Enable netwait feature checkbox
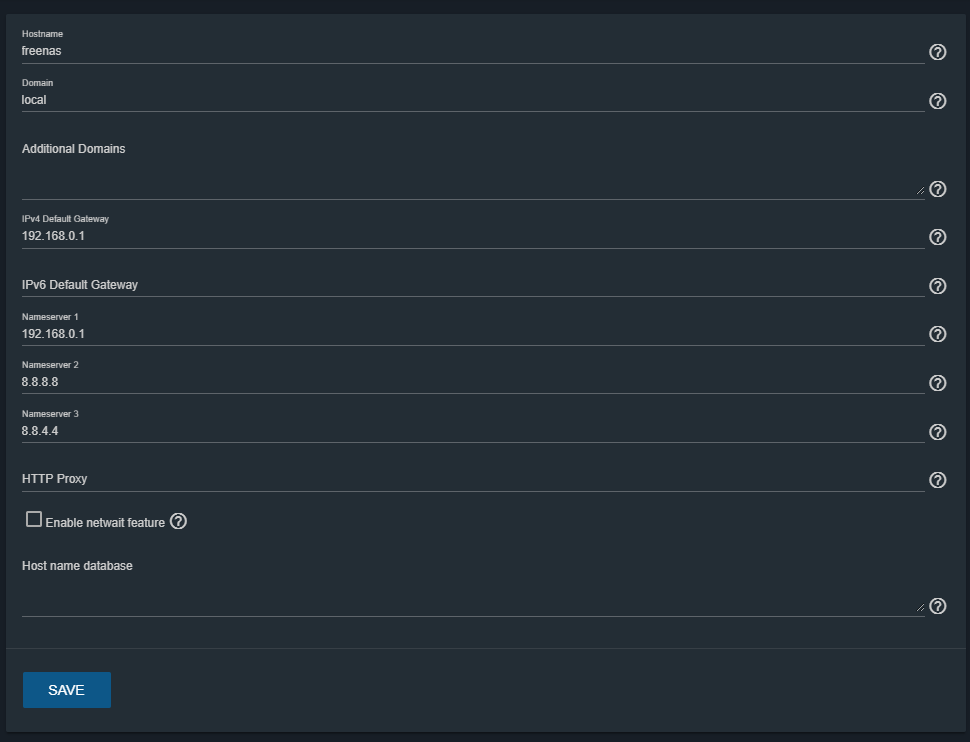Image resolution: width=970 pixels, height=742 pixels. coord(34,519)
